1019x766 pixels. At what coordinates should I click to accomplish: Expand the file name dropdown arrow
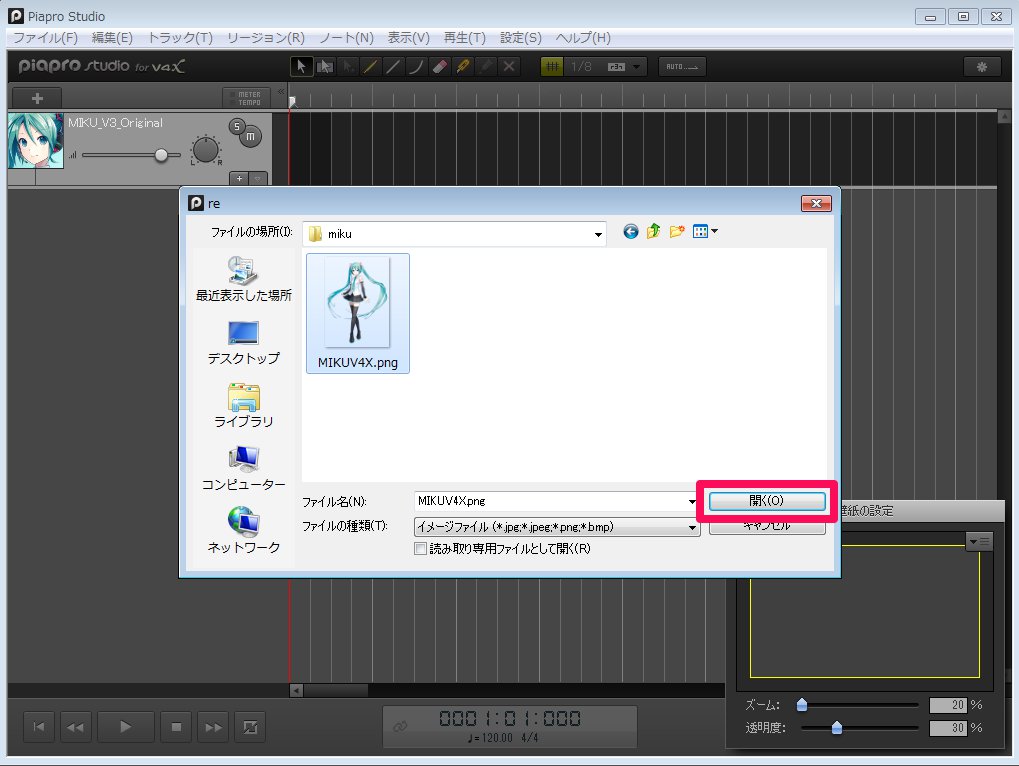(x=692, y=502)
